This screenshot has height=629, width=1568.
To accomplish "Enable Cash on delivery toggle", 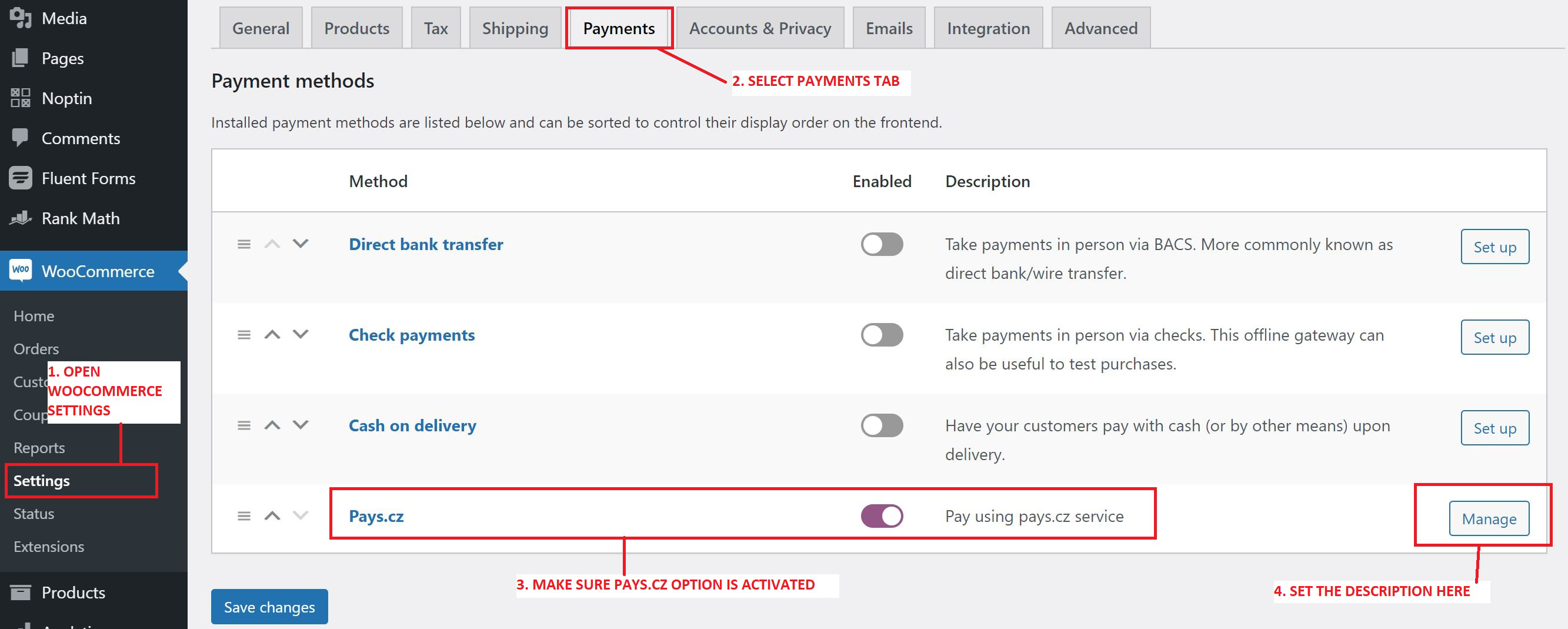I will point(882,425).
